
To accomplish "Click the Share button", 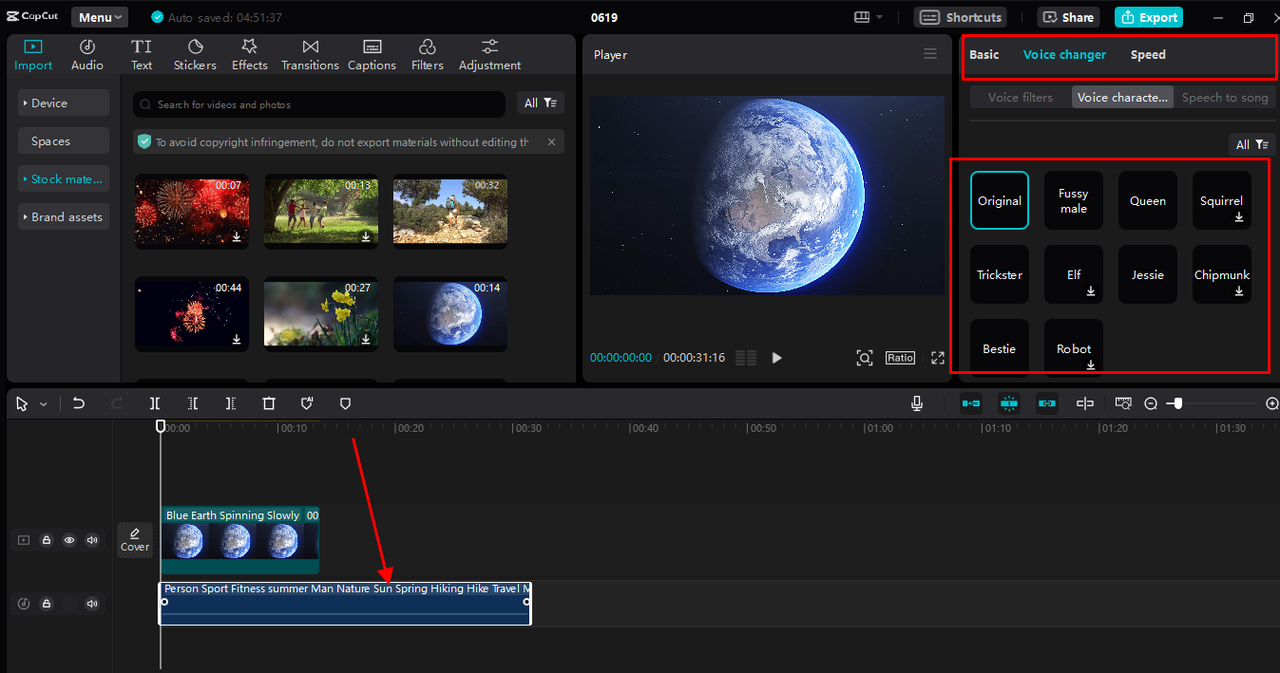I will pyautogui.click(x=1068, y=17).
